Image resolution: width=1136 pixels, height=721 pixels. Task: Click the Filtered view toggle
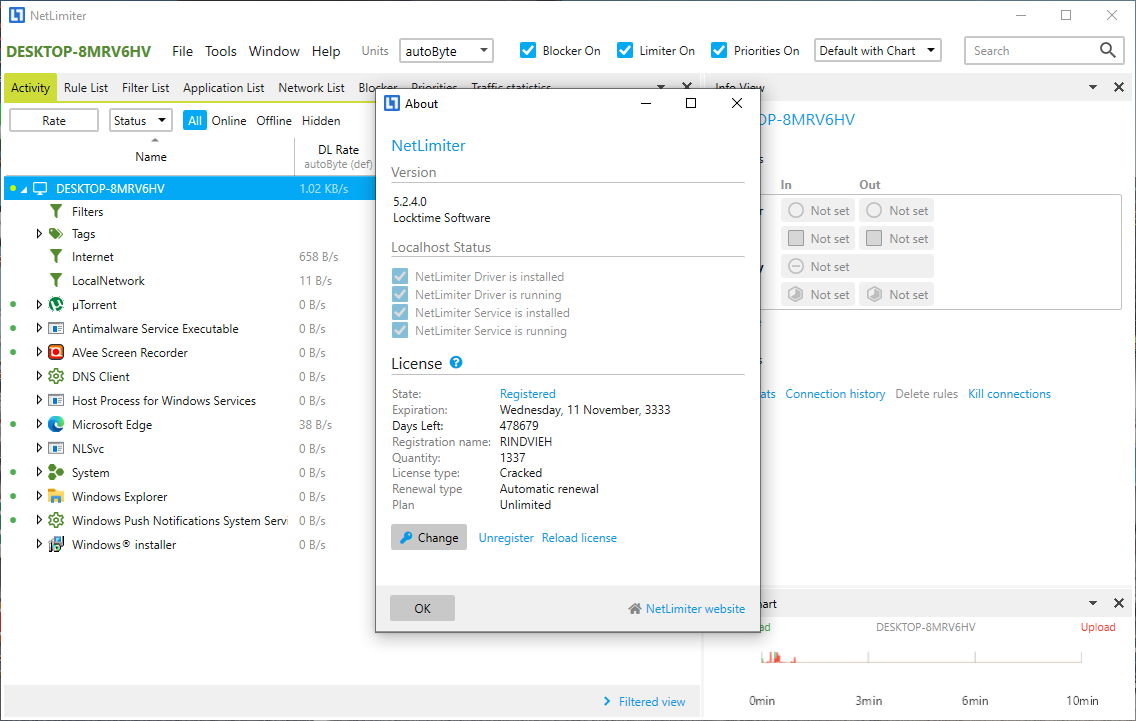644,701
